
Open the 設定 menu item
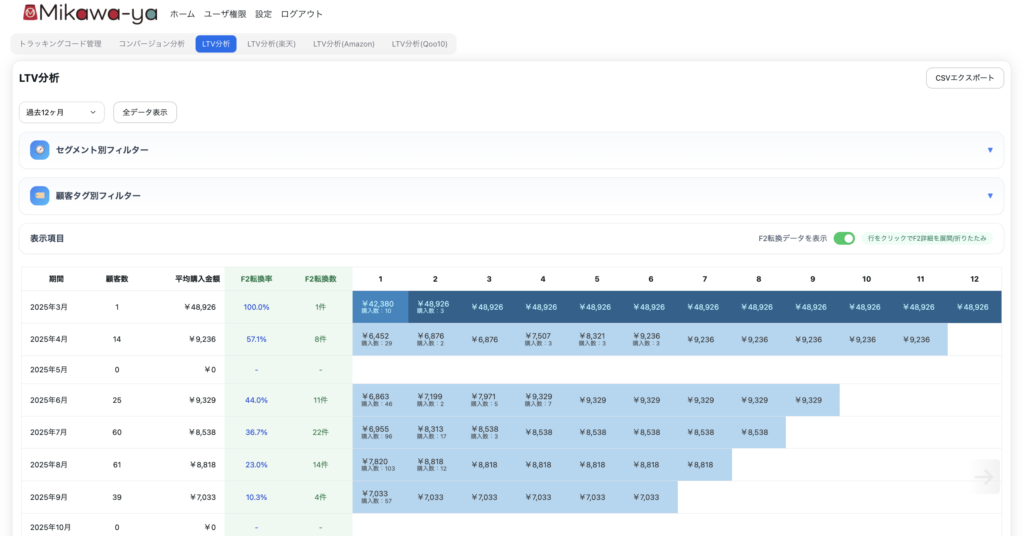263,14
